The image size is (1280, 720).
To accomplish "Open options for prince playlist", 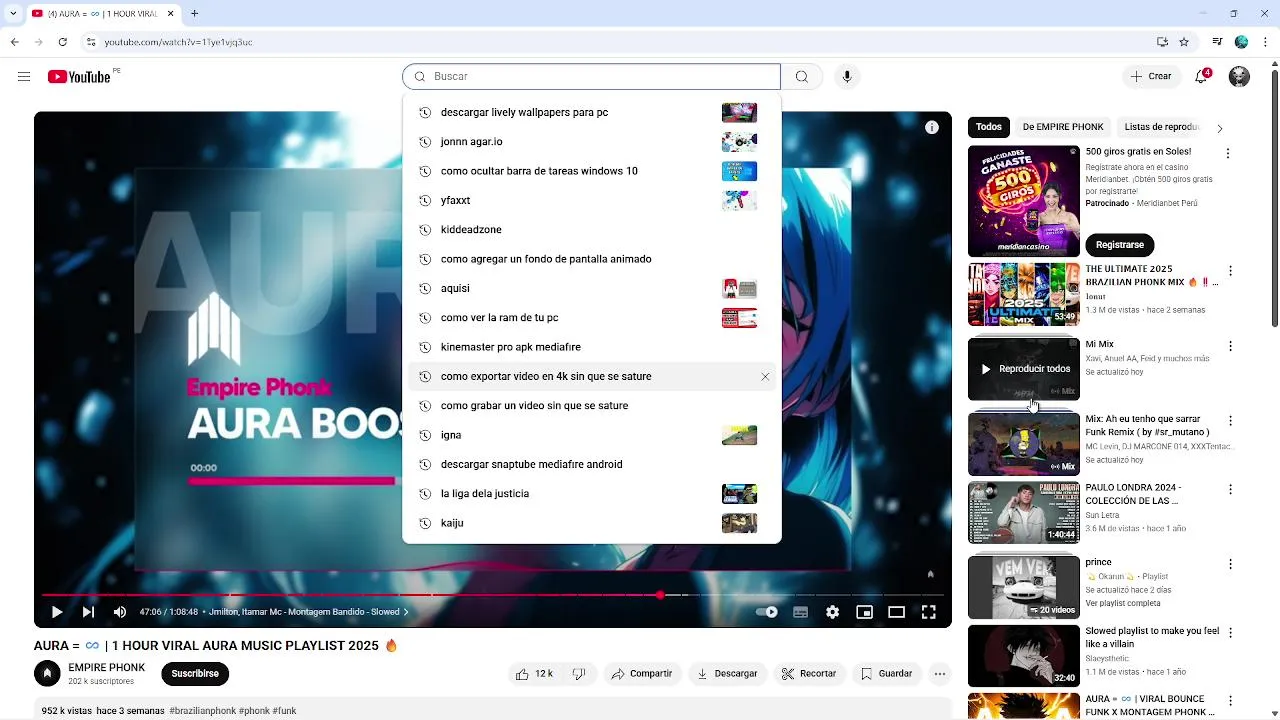I will pyautogui.click(x=1230, y=563).
